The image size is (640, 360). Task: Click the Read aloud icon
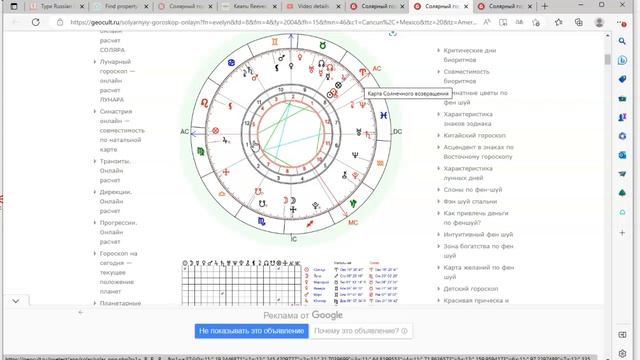click(x=487, y=22)
